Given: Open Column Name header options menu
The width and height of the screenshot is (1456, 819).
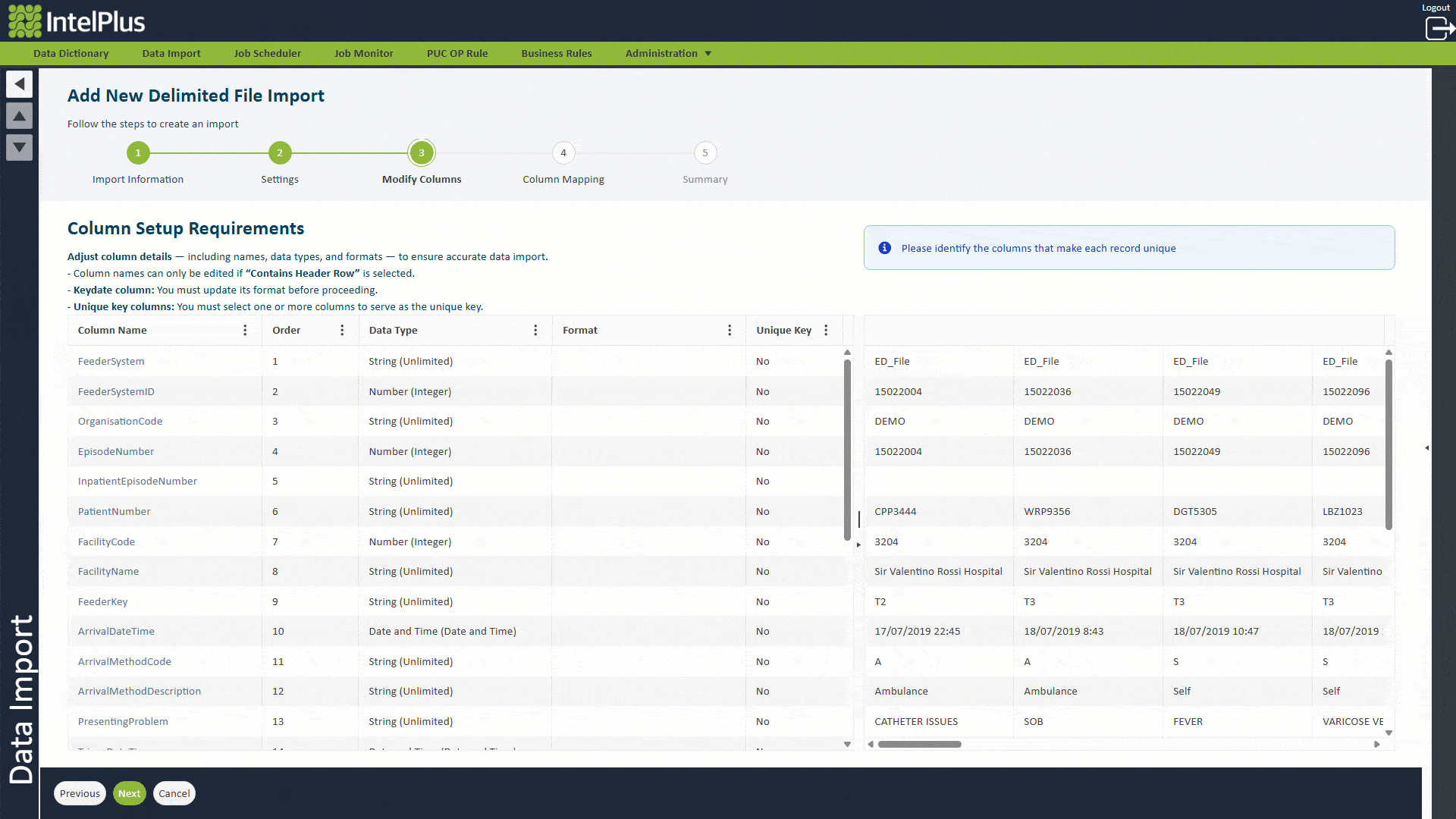Looking at the screenshot, I should point(245,331).
